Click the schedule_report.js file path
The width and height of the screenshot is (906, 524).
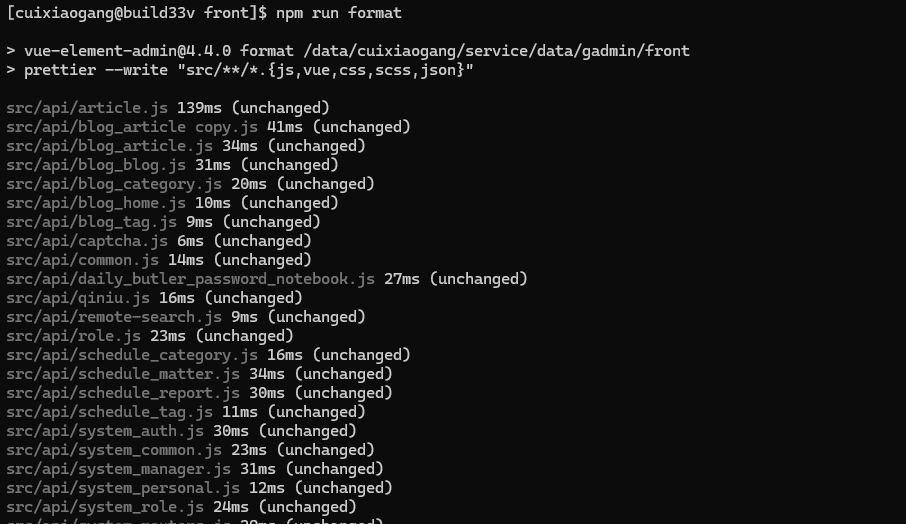point(123,394)
